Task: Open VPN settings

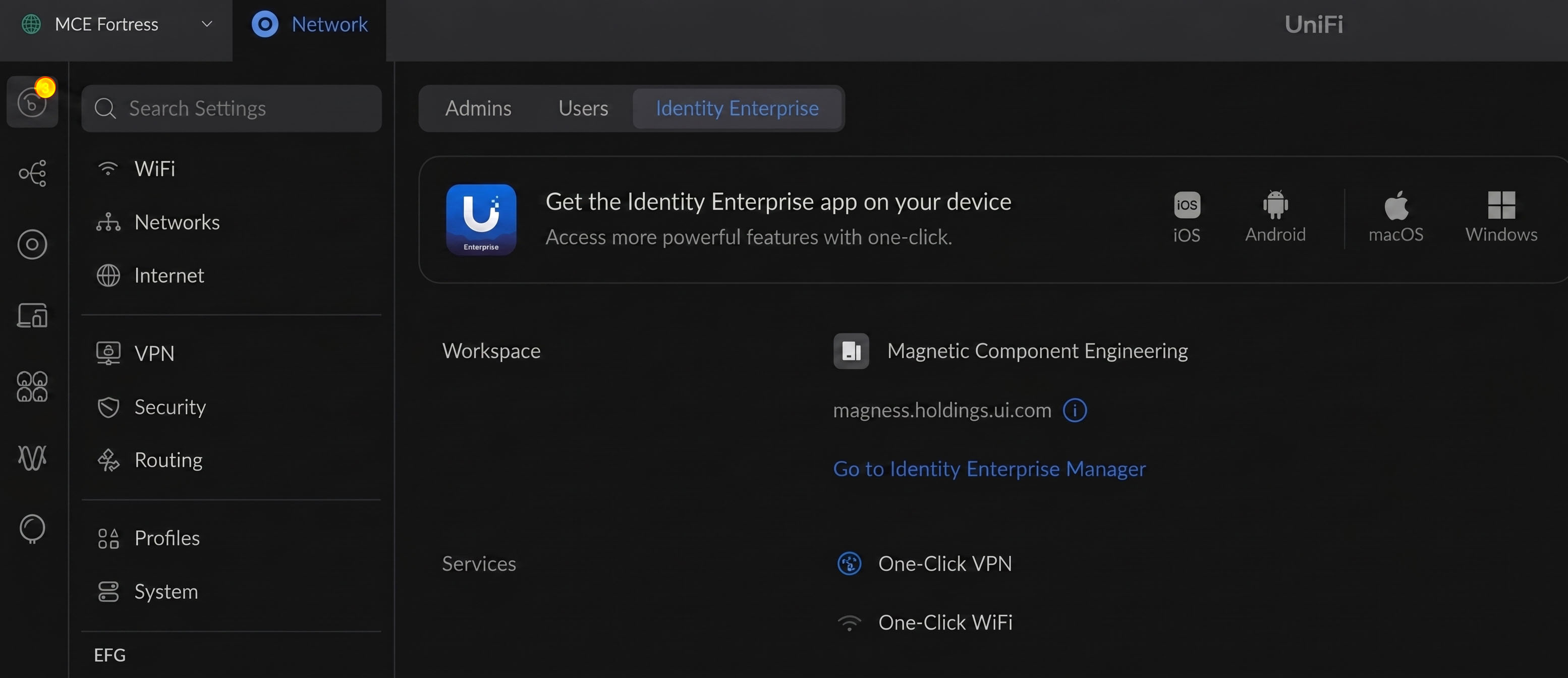Action: coord(231,353)
